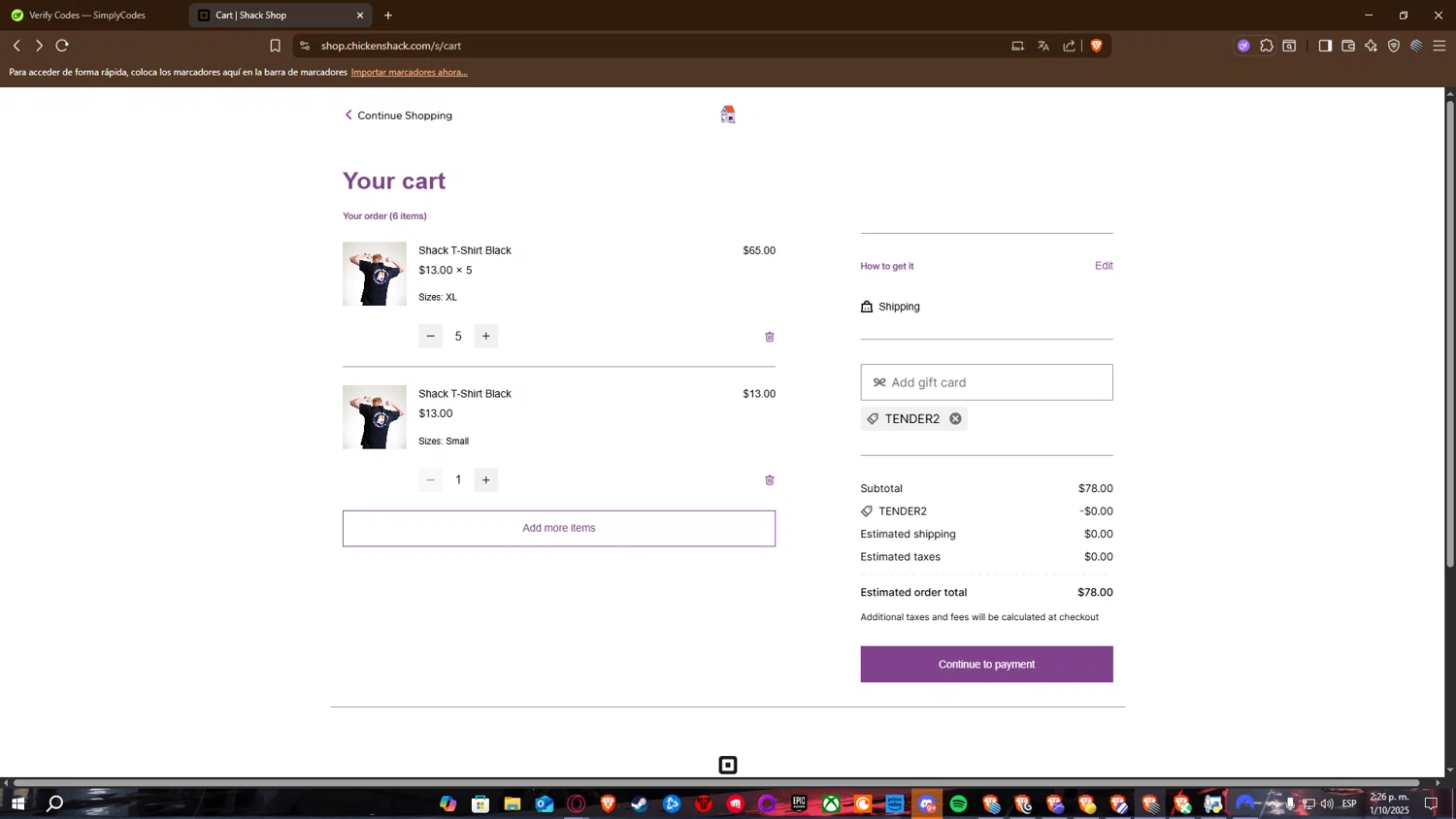Viewport: 1456px width, 819px height.
Task: Open Outlook from taskbar
Action: 544,803
